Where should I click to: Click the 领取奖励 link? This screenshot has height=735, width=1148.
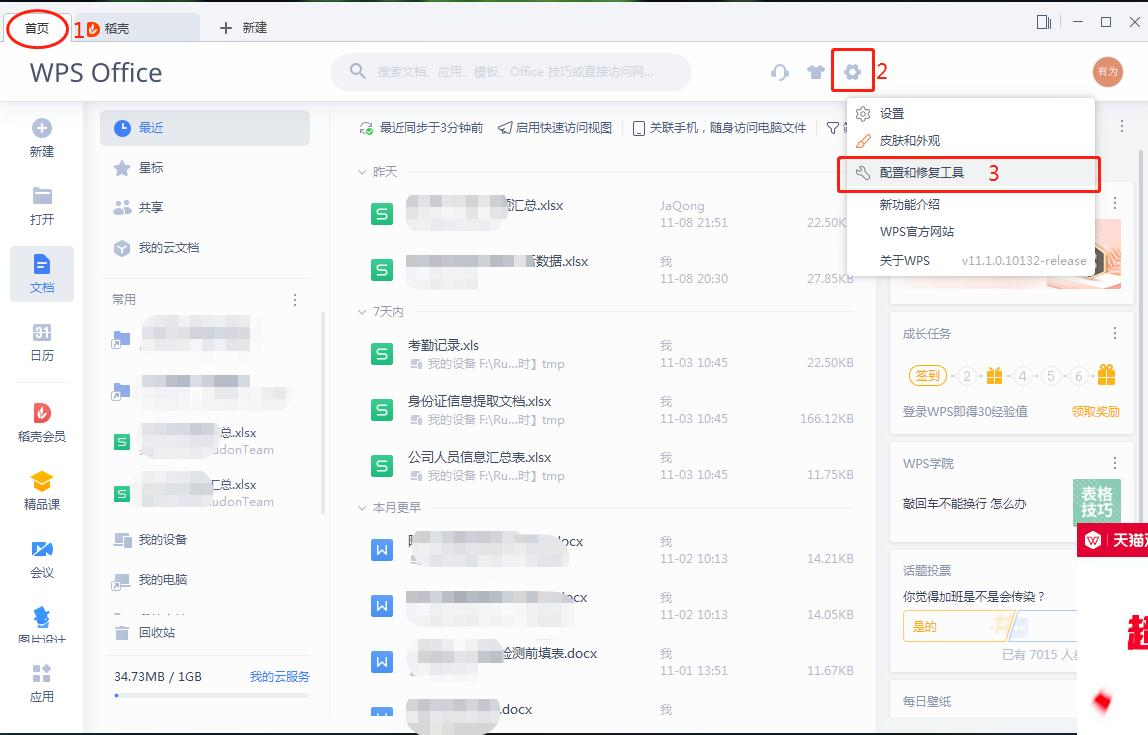pos(1095,411)
